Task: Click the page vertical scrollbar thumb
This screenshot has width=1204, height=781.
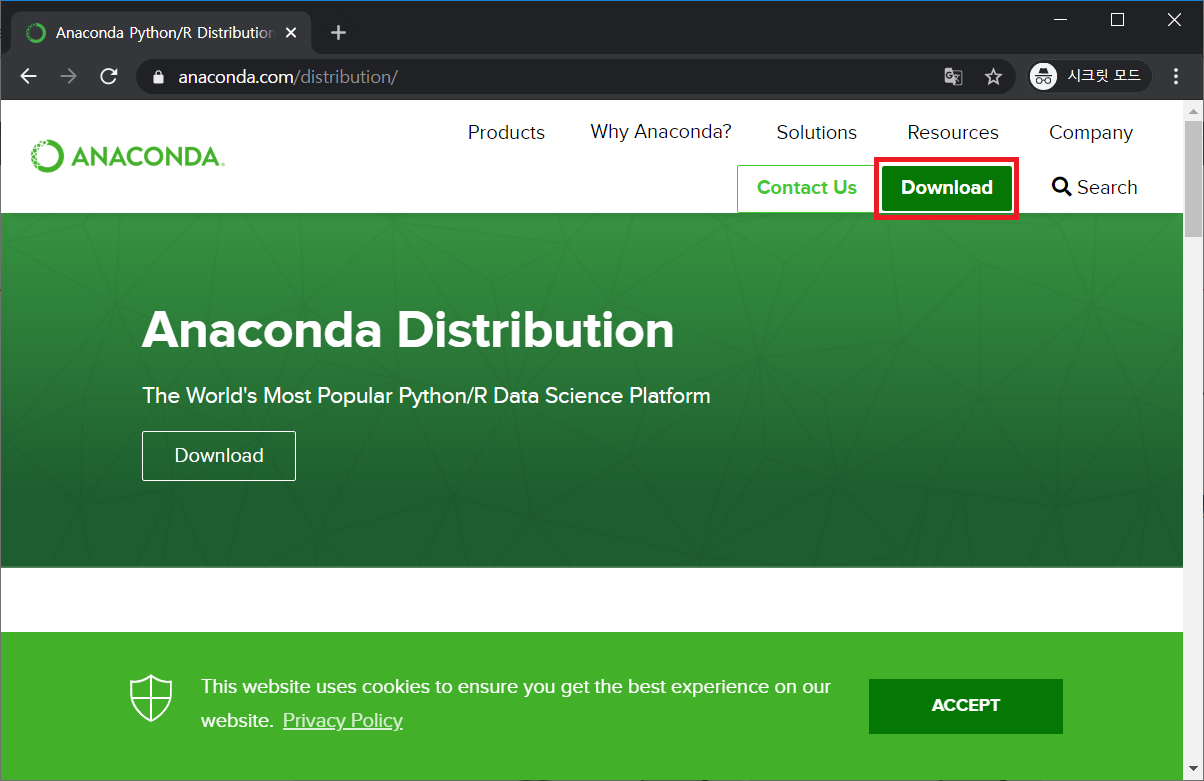Action: coord(1193,180)
